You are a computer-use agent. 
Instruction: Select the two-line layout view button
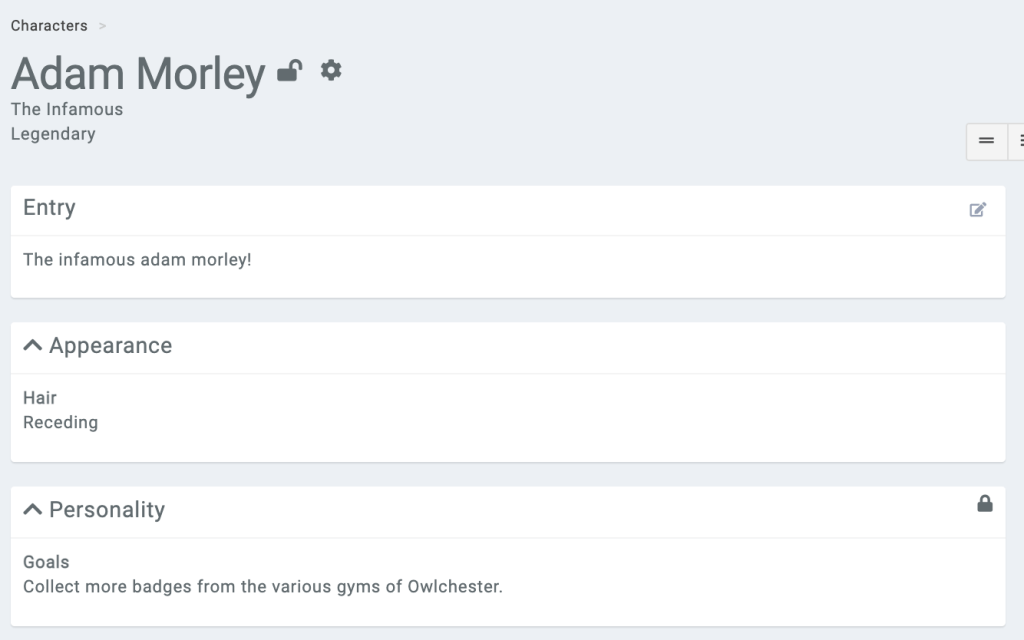pyautogui.click(x=986, y=141)
